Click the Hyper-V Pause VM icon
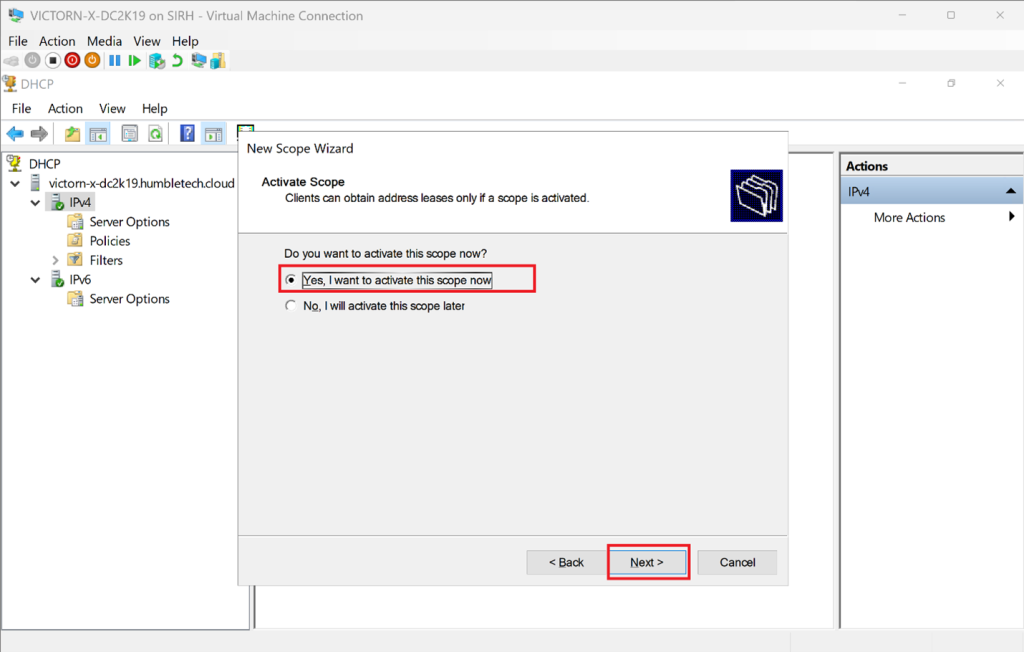Screen dimensions: 1024x652 click(x=115, y=61)
